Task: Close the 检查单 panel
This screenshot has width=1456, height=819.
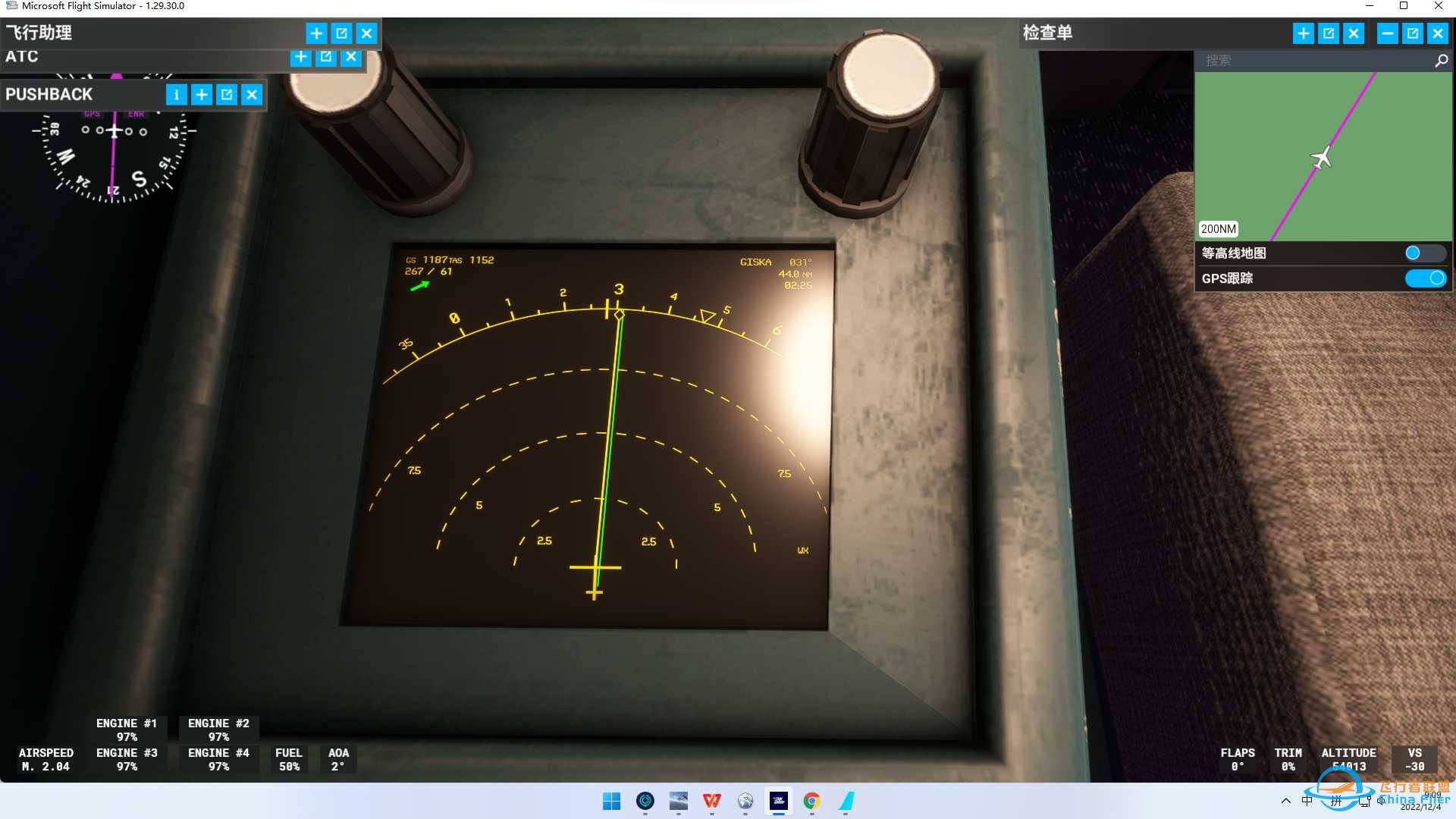Action: [1354, 33]
